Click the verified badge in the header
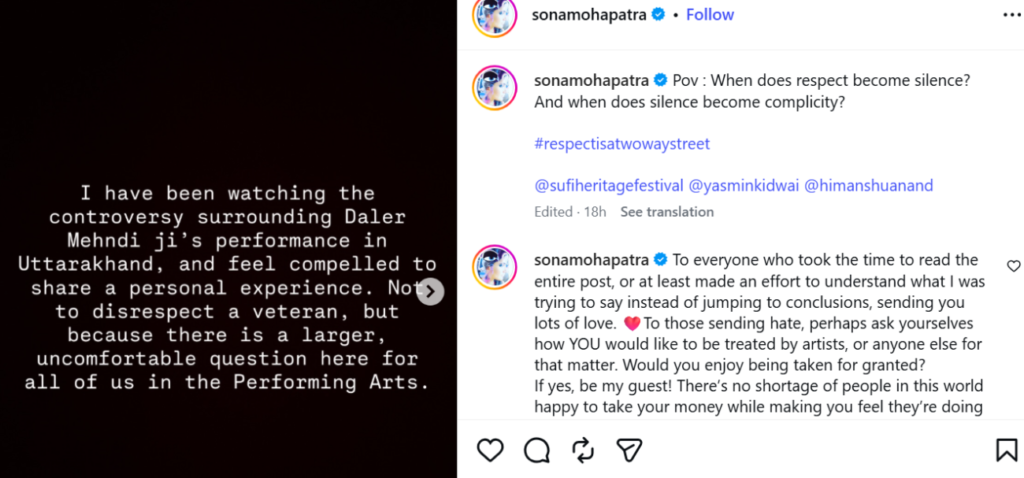This screenshot has width=1024, height=478. (x=659, y=14)
